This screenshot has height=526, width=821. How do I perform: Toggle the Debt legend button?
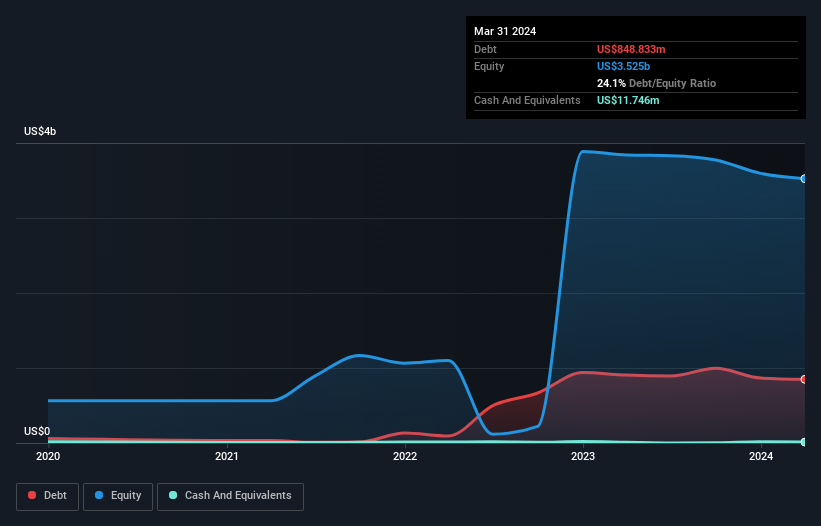(x=47, y=496)
